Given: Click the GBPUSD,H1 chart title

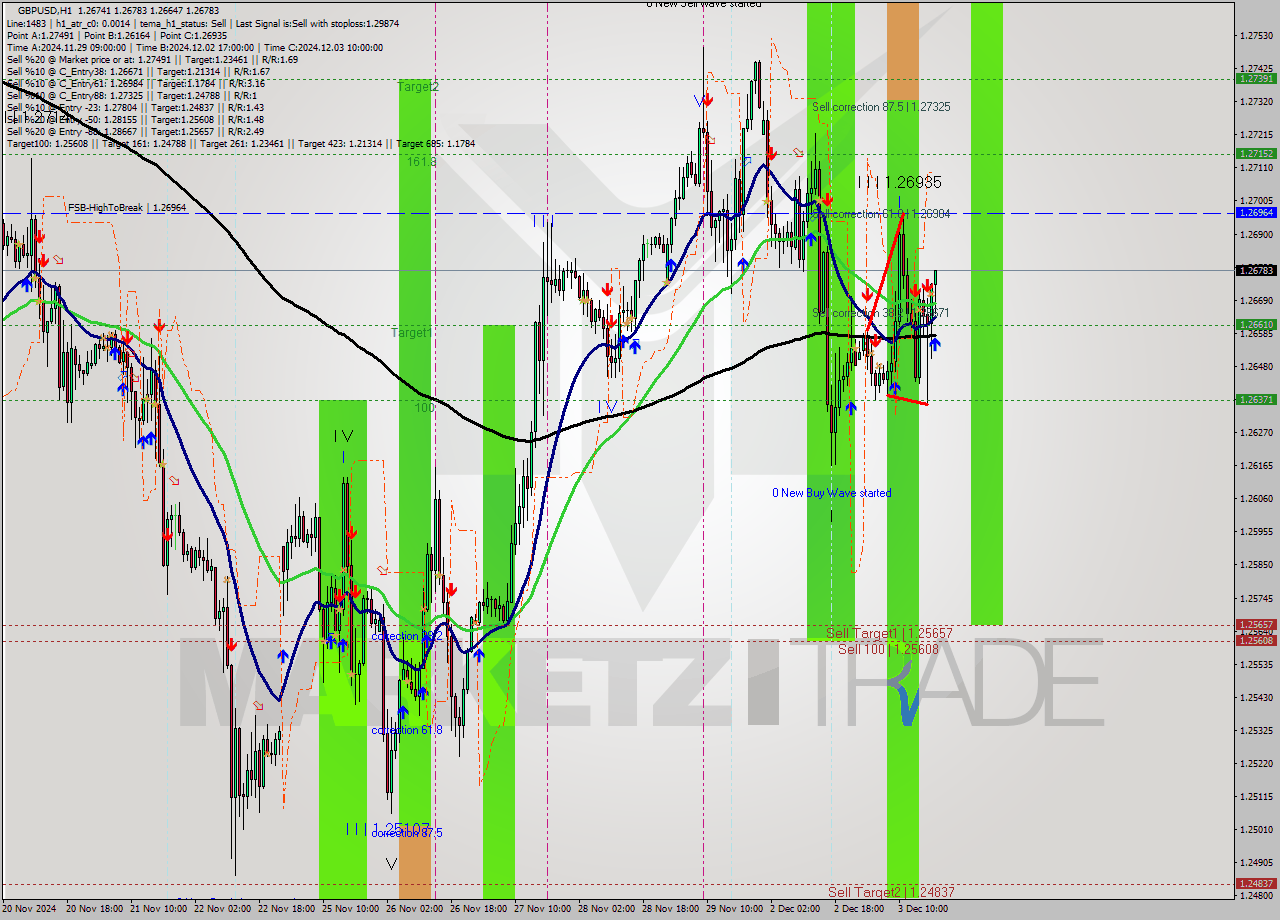Looking at the screenshot, I should pyautogui.click(x=47, y=9).
